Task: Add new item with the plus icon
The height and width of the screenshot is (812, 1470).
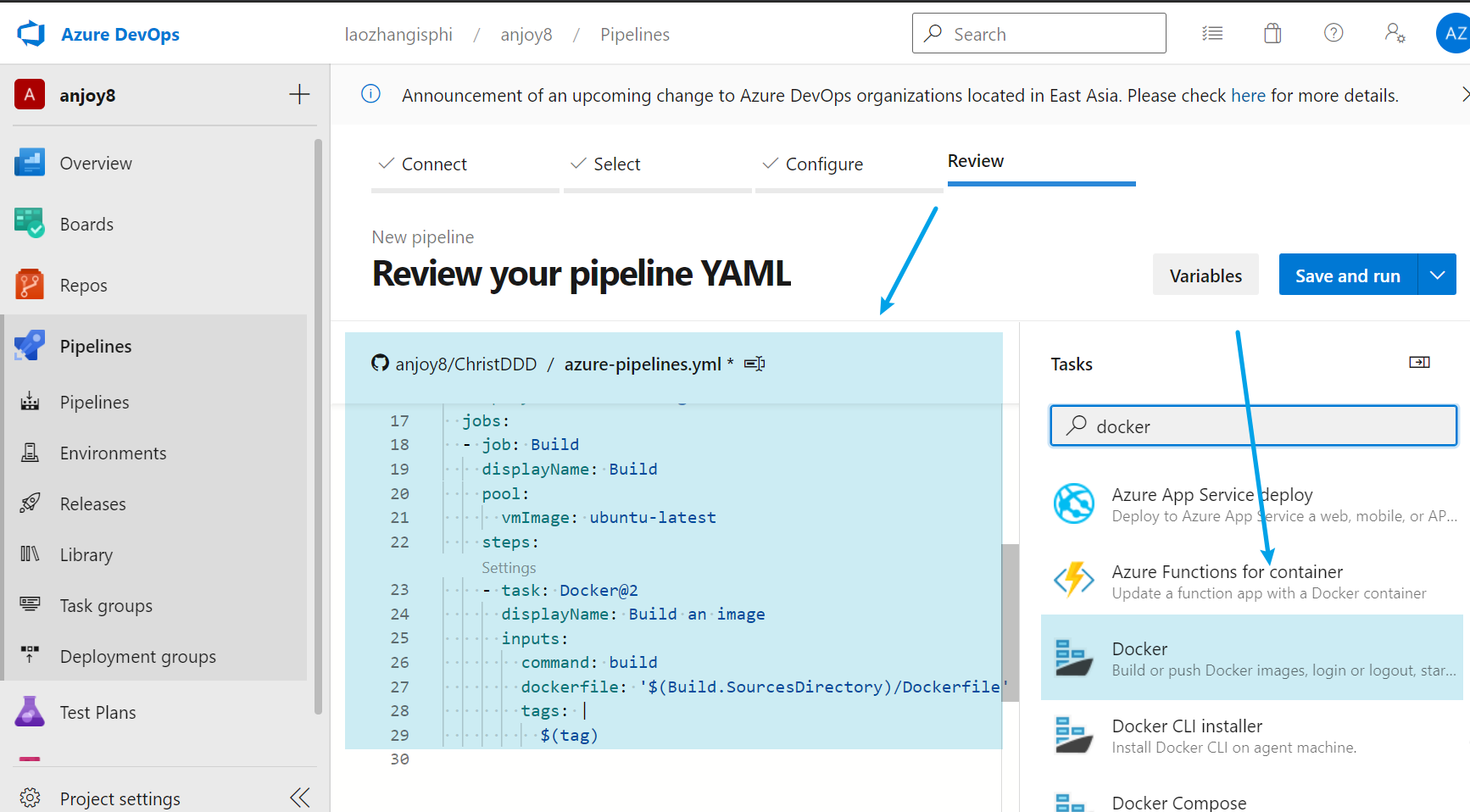Action: 299,94
